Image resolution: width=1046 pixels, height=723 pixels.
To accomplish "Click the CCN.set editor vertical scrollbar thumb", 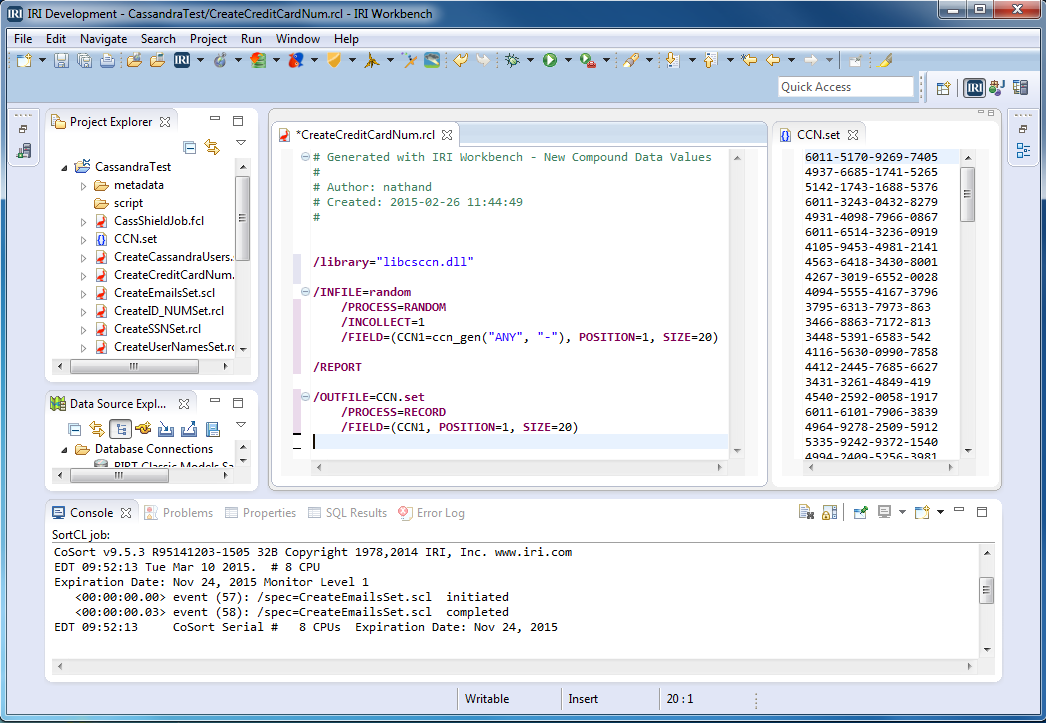I will click(x=967, y=194).
